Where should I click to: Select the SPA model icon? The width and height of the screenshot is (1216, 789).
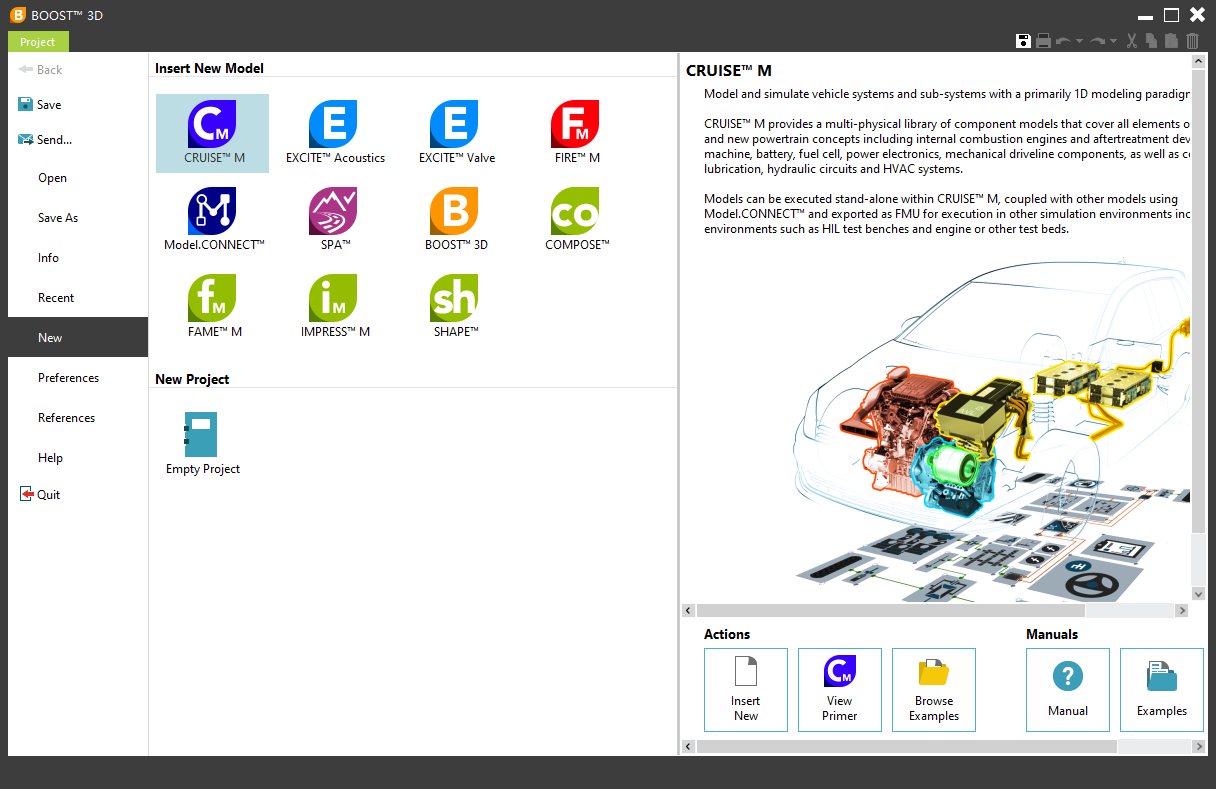point(334,211)
